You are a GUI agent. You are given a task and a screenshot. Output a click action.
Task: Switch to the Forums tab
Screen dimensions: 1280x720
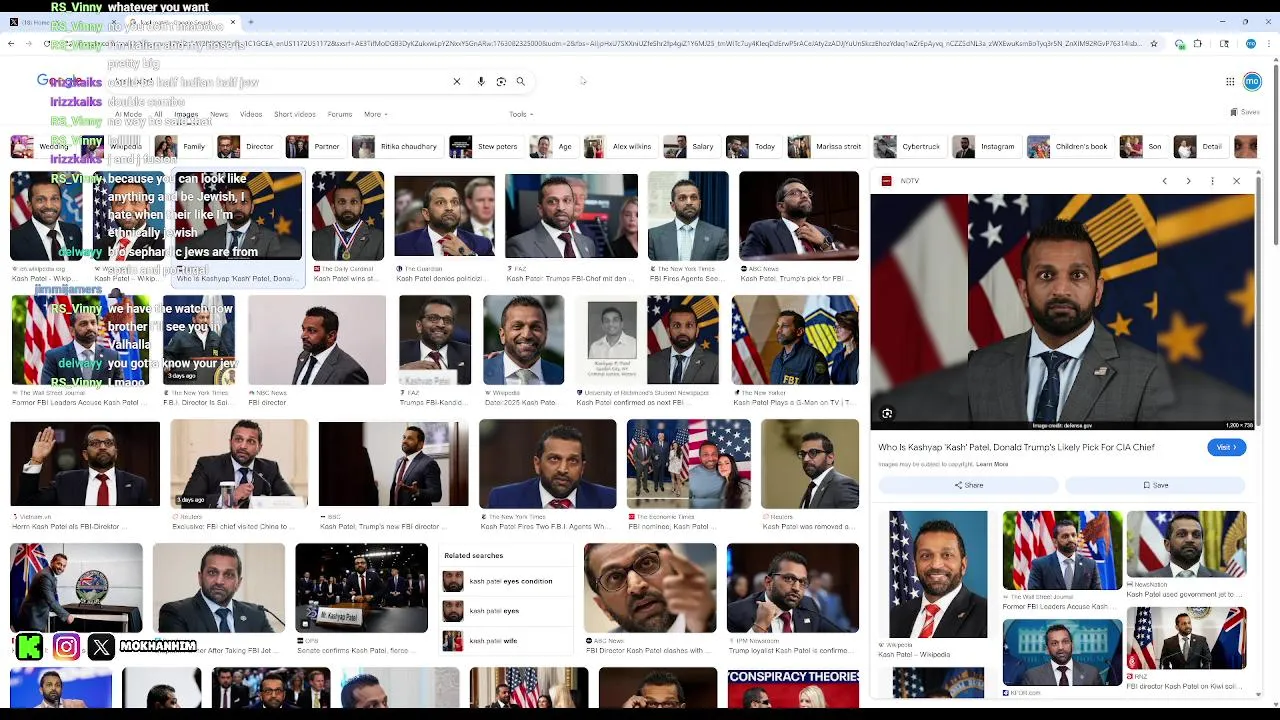340,114
